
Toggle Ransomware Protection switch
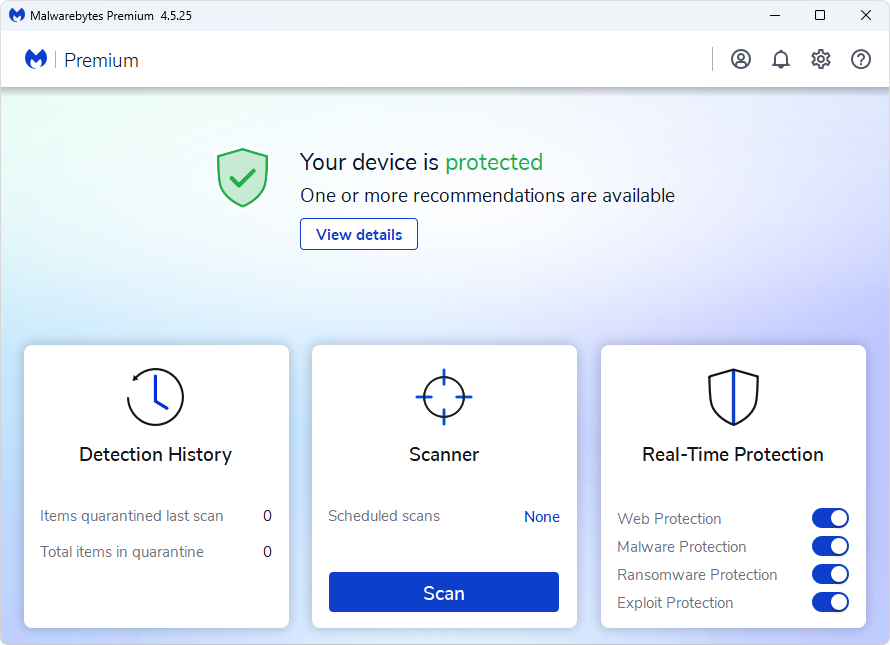coord(830,574)
